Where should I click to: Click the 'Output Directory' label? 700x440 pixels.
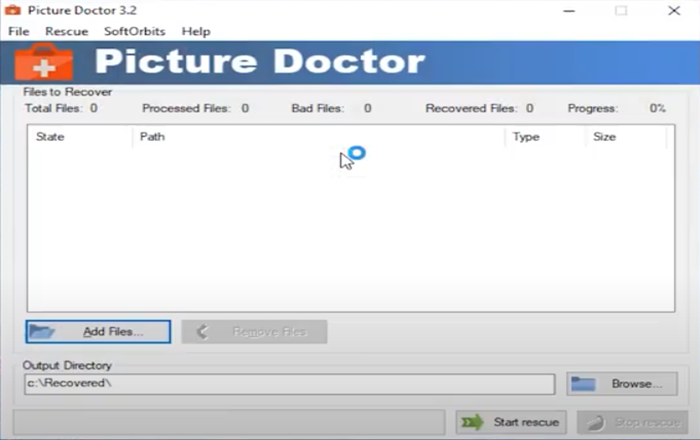click(x=67, y=365)
